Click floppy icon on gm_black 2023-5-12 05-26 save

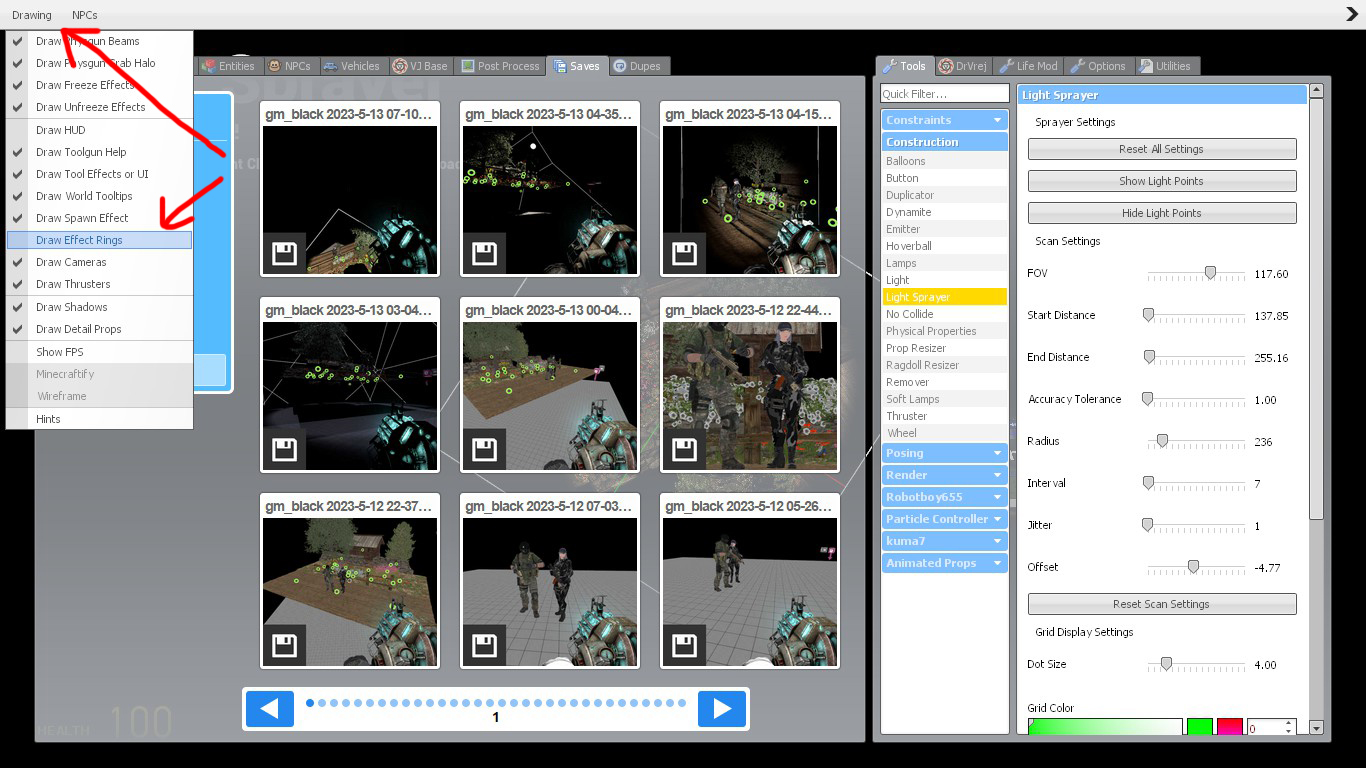point(685,644)
